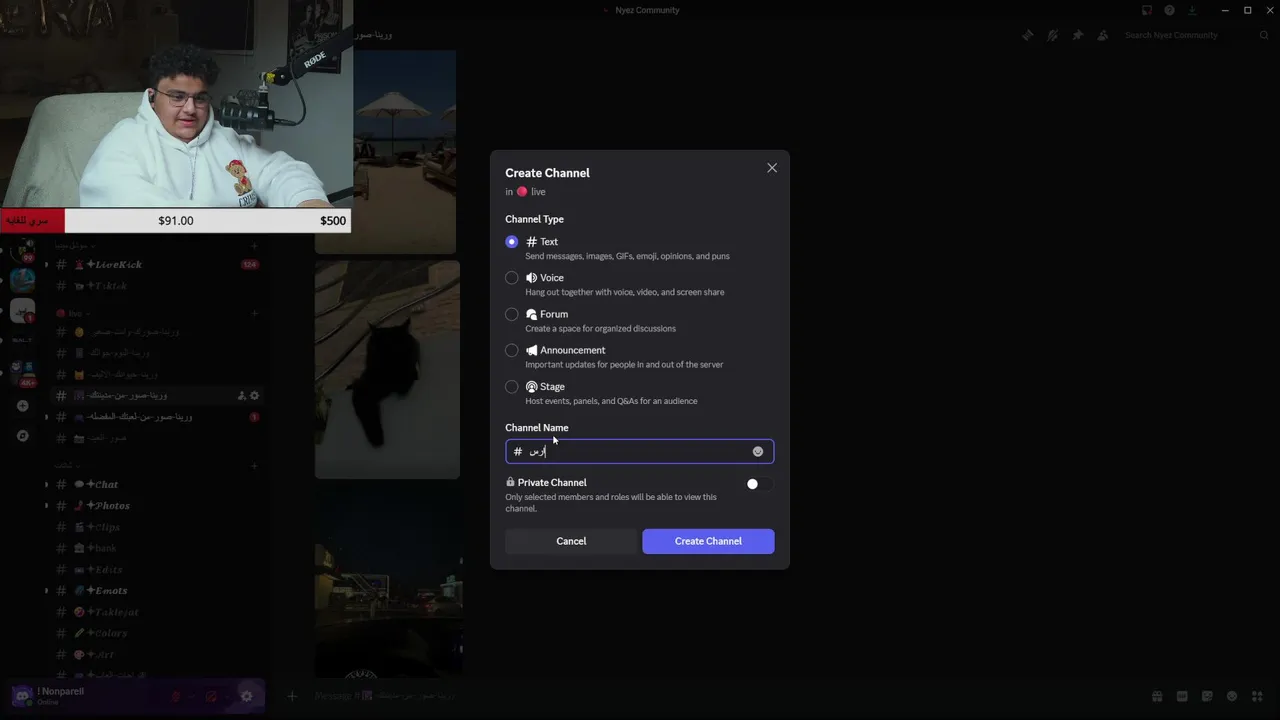This screenshot has width=1280, height=720.
Task: Open the Discord Help question icon
Action: click(1169, 10)
